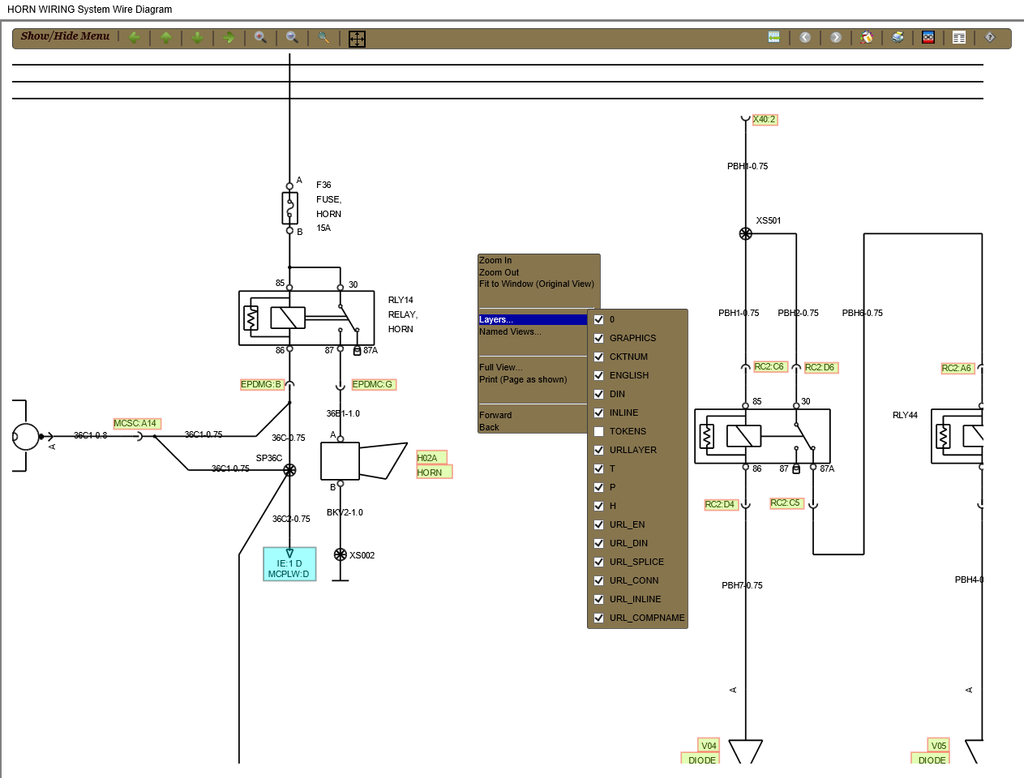Toggle the URL_CONN layer checkbox
The height and width of the screenshot is (778, 1024).
coord(598,580)
